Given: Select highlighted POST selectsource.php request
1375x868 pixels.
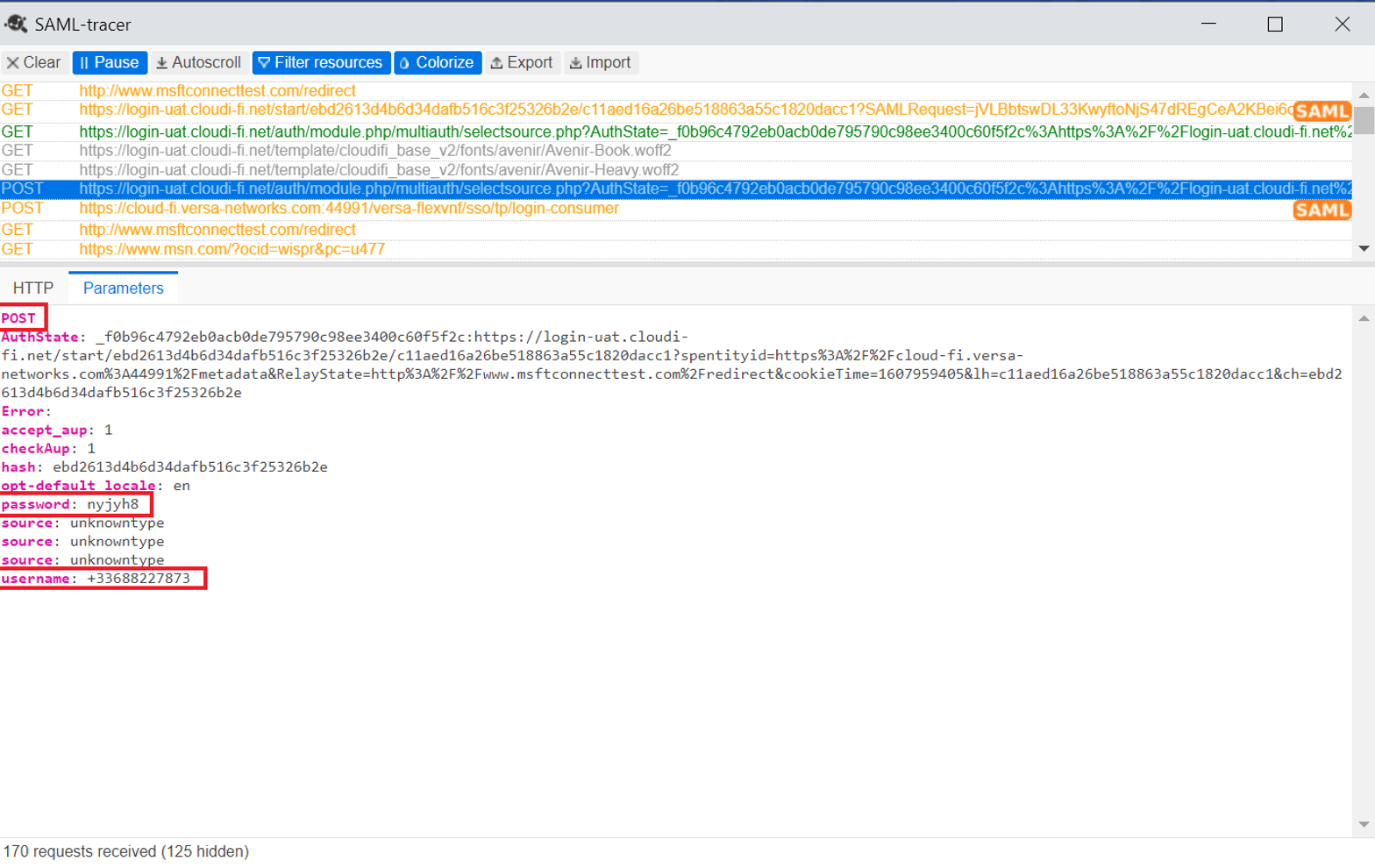Looking at the screenshot, I should (676, 189).
